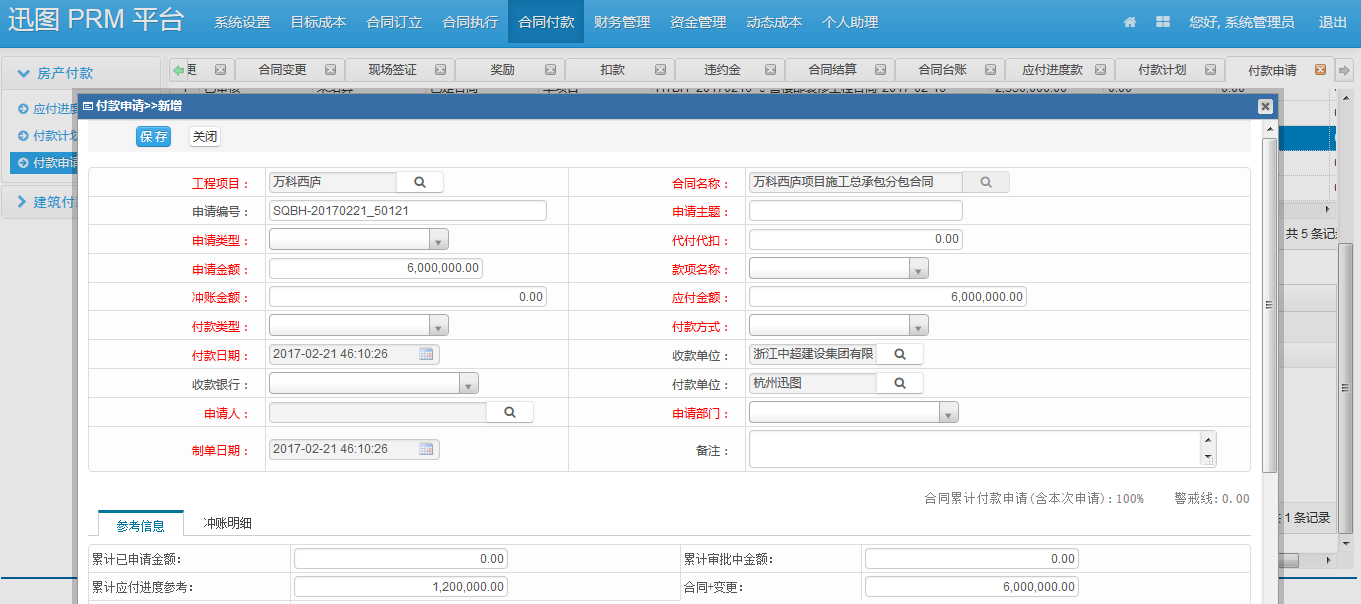This screenshot has width=1361, height=604.
Task: Click the home icon in top bar
Action: click(x=1130, y=22)
